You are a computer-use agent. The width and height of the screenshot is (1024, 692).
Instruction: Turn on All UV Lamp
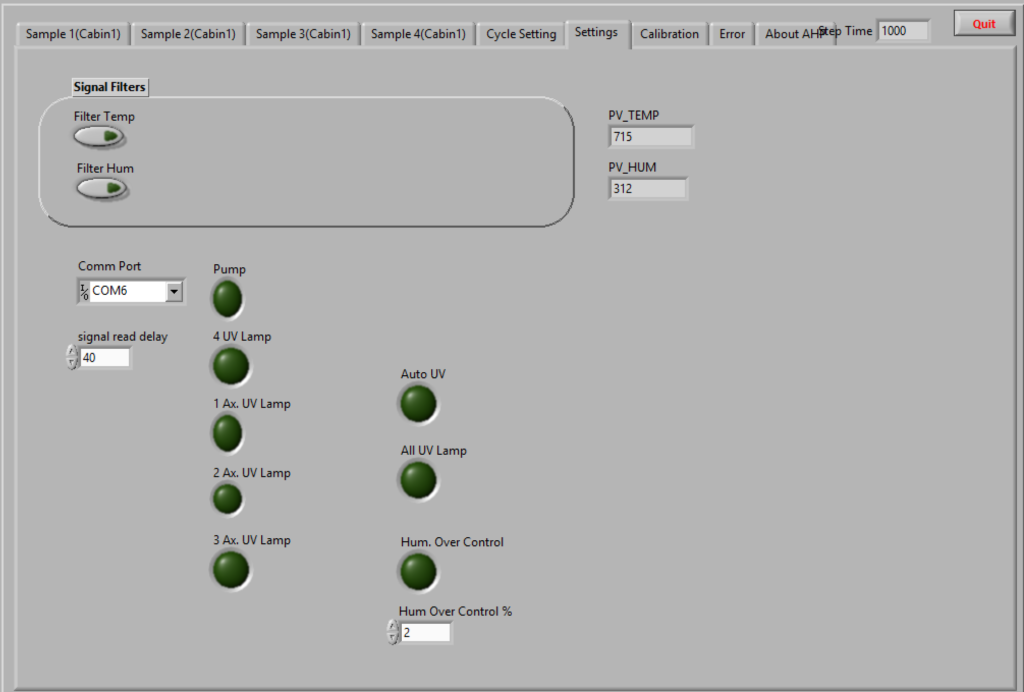coord(418,480)
